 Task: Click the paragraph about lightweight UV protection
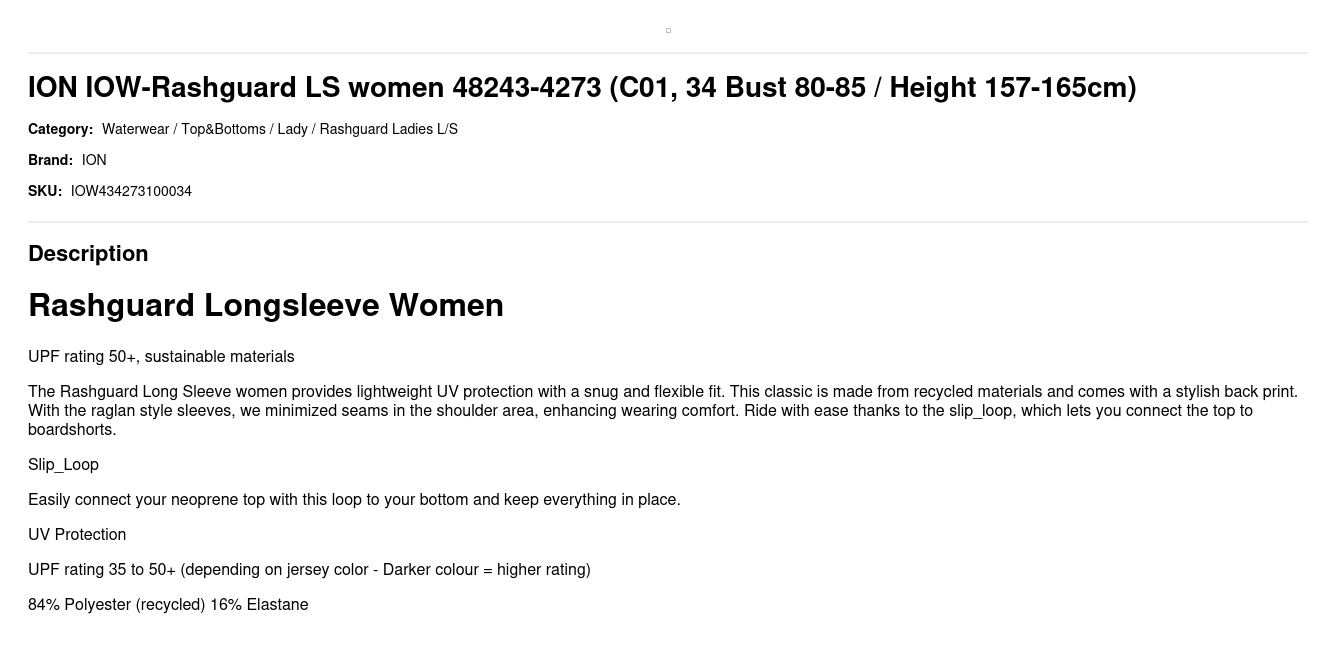663,410
